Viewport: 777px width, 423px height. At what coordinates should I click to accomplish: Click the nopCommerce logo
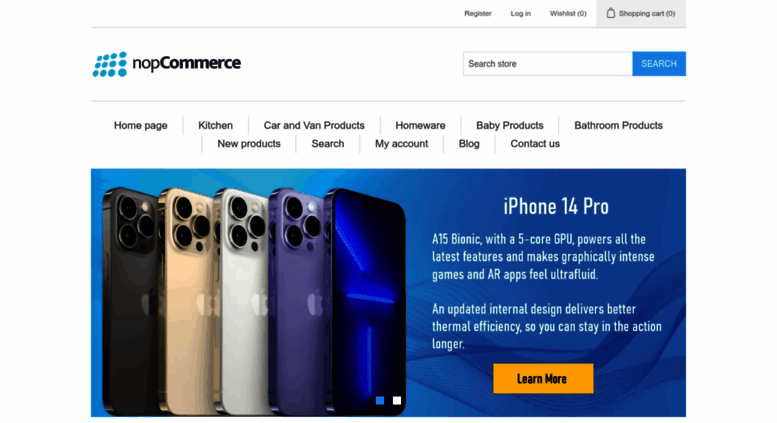tap(166, 64)
